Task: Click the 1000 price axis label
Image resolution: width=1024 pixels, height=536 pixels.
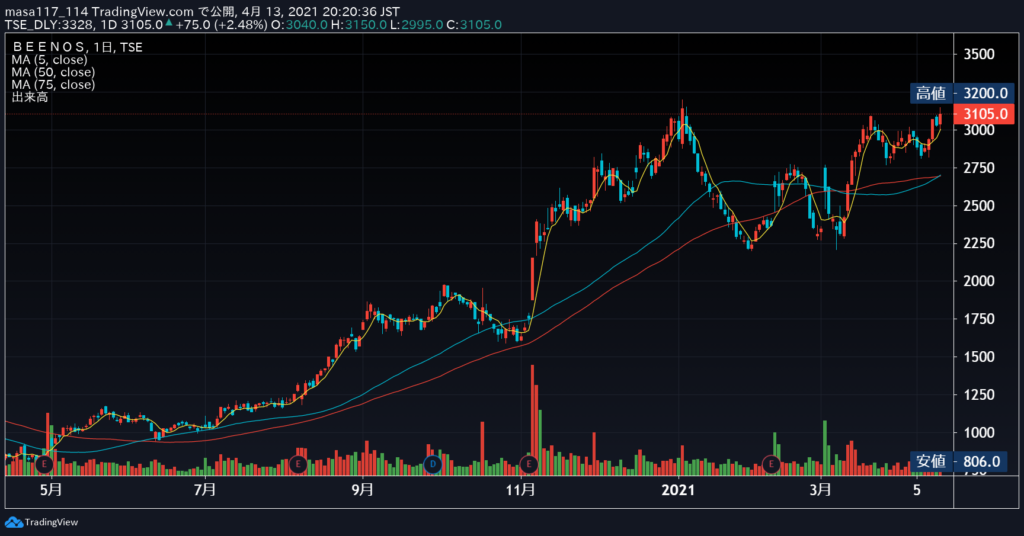Action: pos(979,432)
